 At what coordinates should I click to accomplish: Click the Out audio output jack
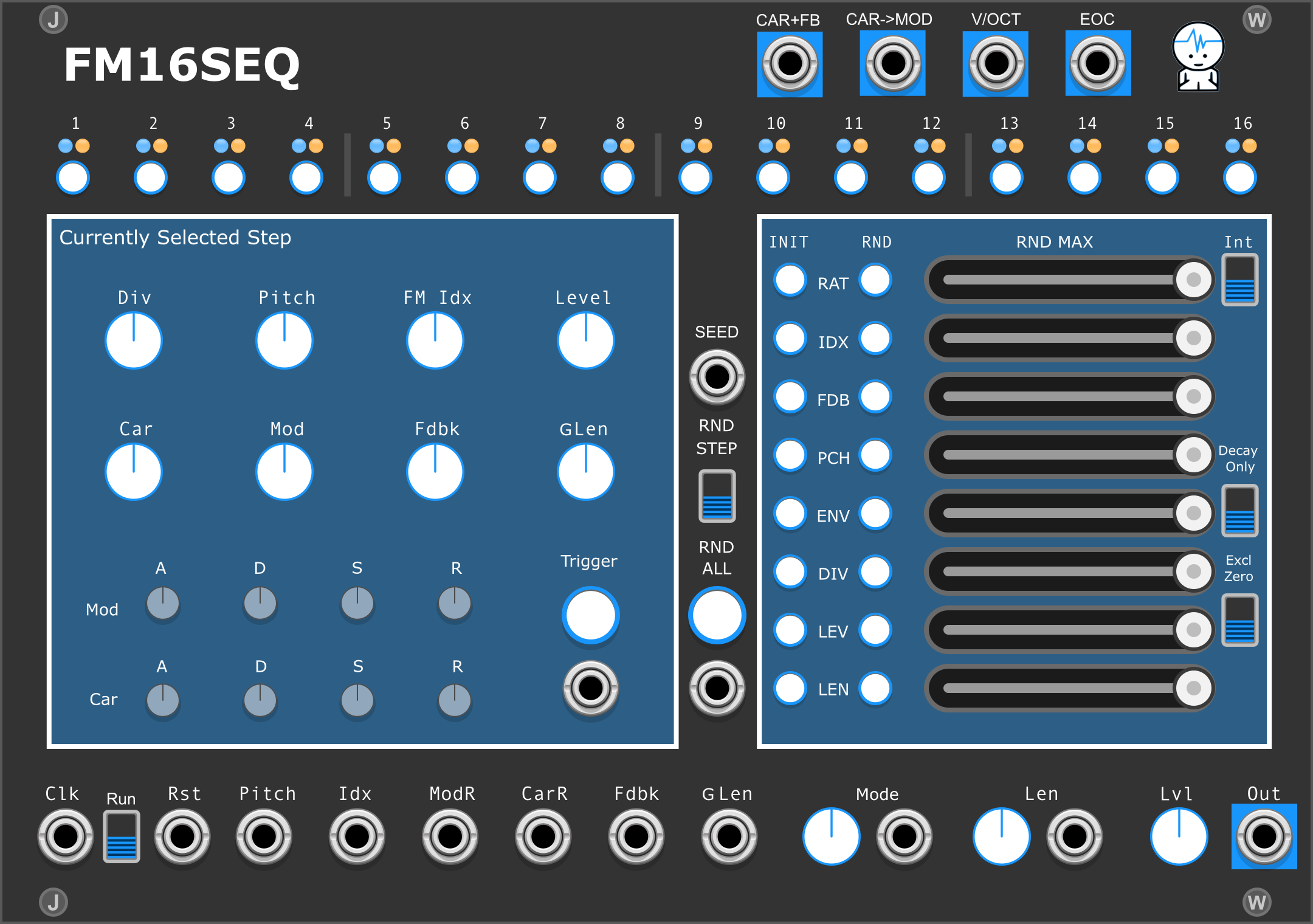point(1264,836)
